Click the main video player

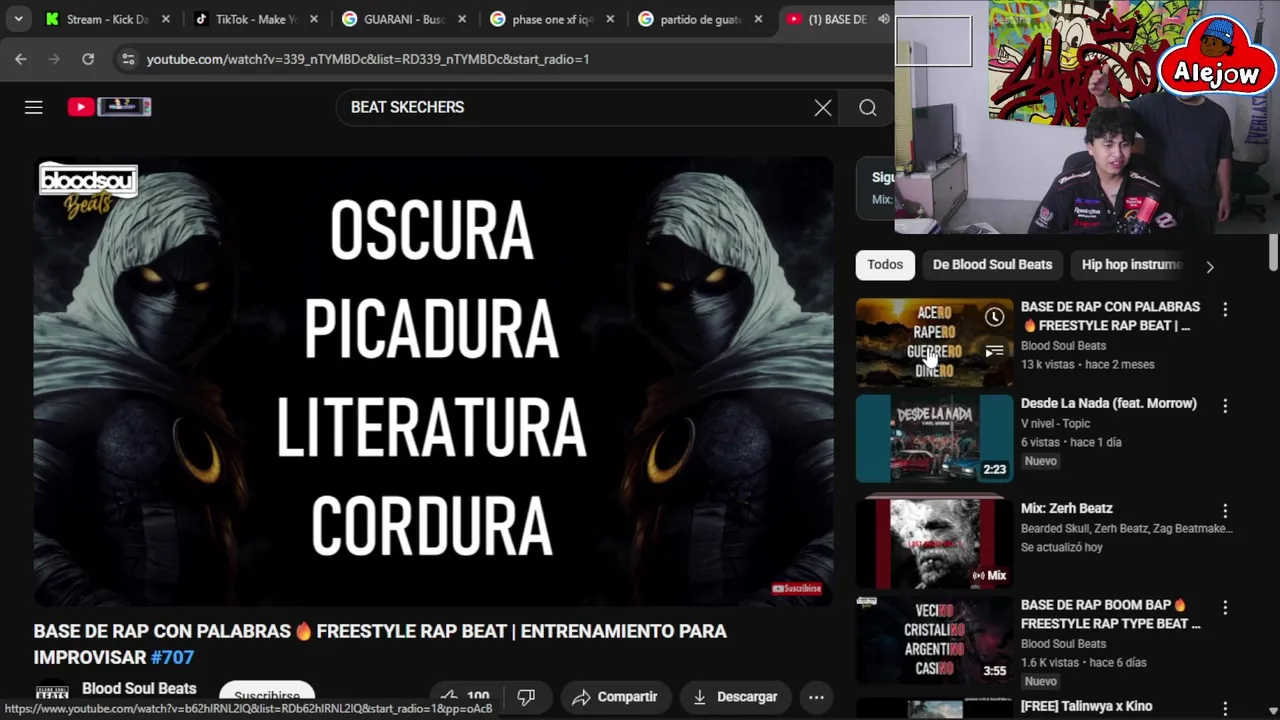click(x=433, y=381)
